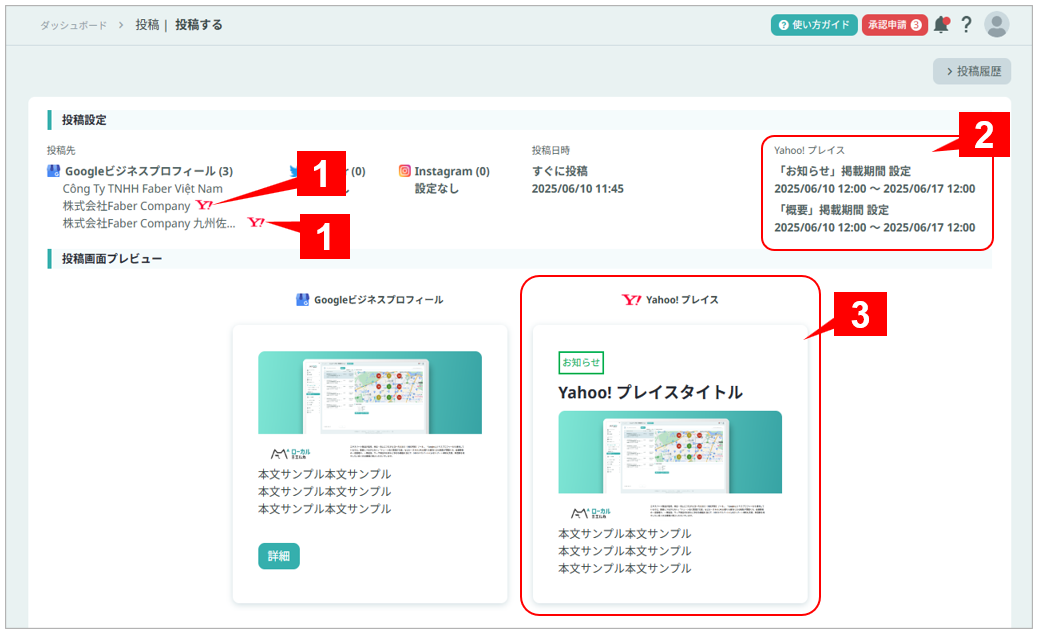
Task: Click the 投稿 breadcrumb item
Action: pyautogui.click(x=147, y=25)
